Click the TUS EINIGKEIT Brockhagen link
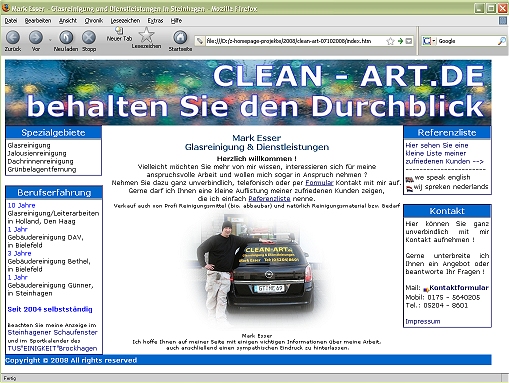 click(52, 348)
